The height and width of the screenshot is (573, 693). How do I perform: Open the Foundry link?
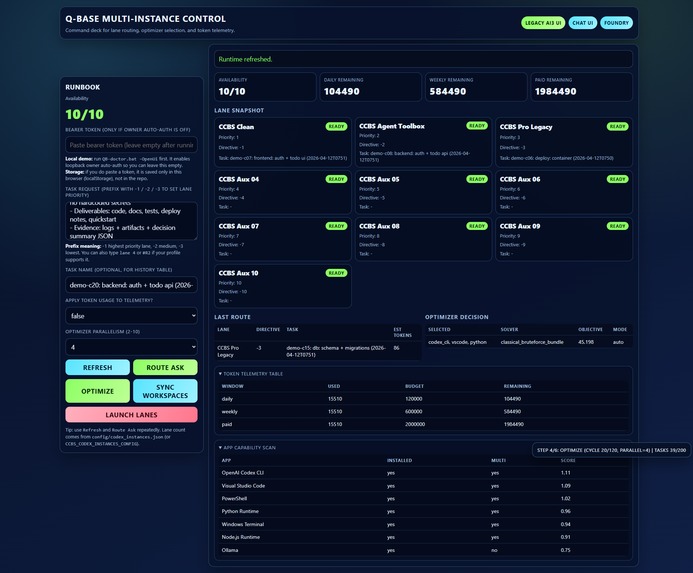point(616,23)
